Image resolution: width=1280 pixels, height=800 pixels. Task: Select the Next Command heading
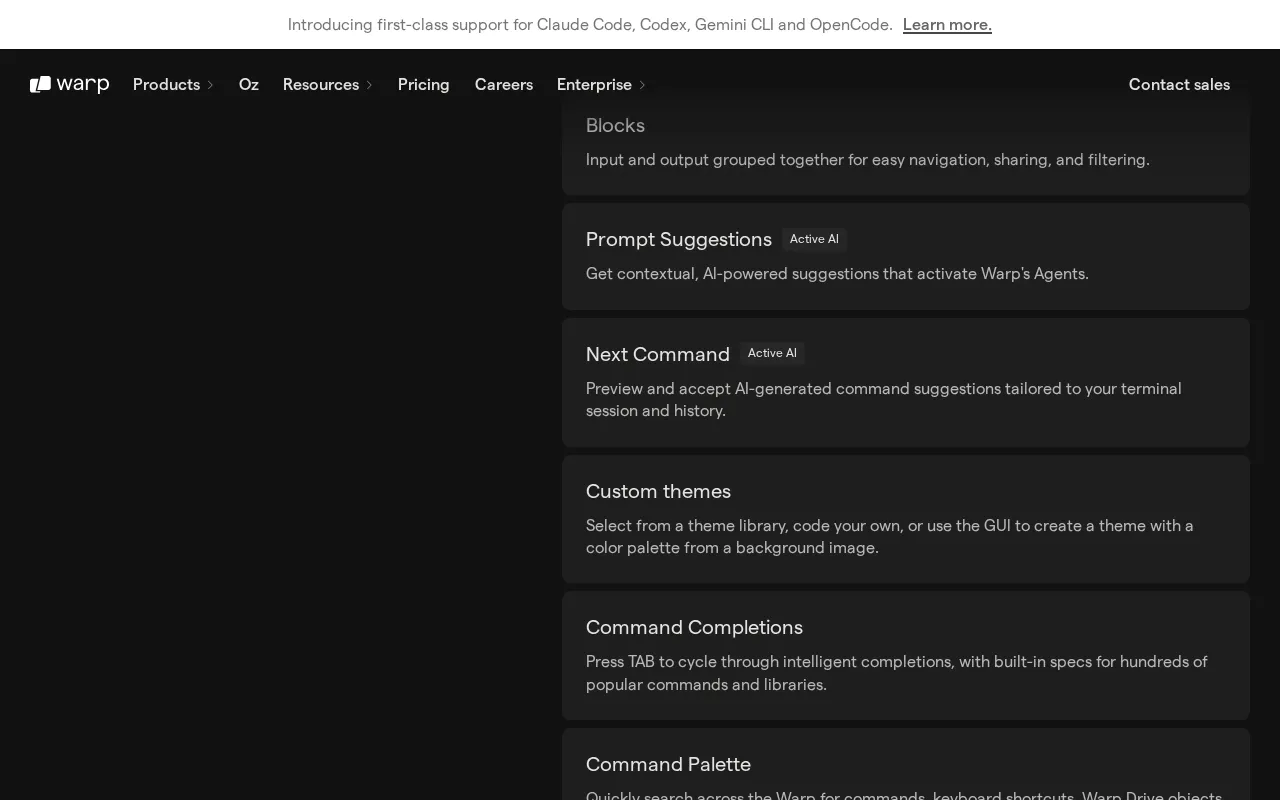pyautogui.click(x=658, y=354)
